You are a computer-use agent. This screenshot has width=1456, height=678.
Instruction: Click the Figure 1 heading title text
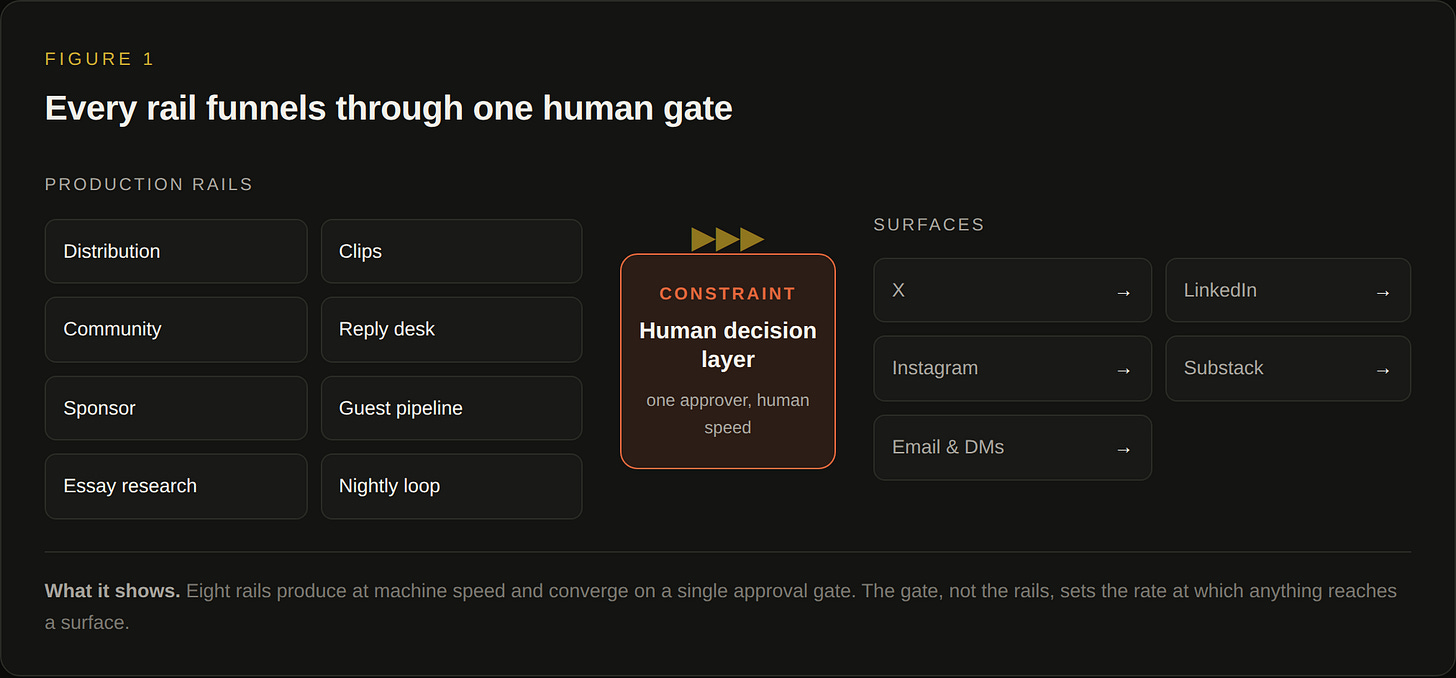pos(388,108)
